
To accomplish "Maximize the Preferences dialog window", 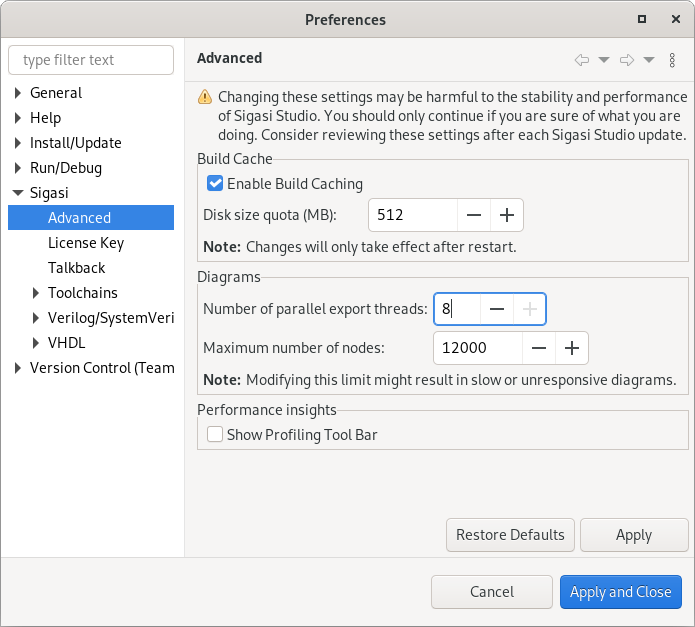I will 642,19.
